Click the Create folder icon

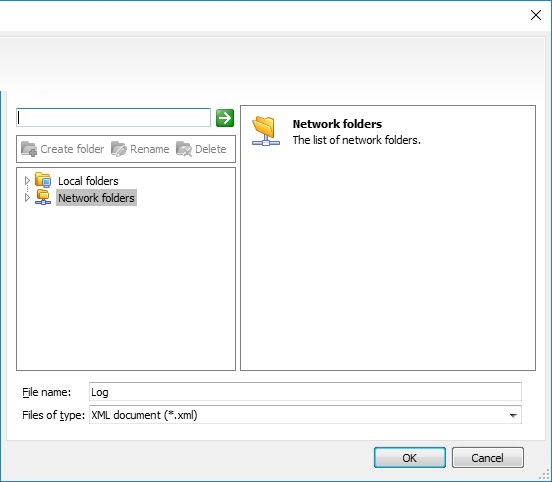coord(29,149)
